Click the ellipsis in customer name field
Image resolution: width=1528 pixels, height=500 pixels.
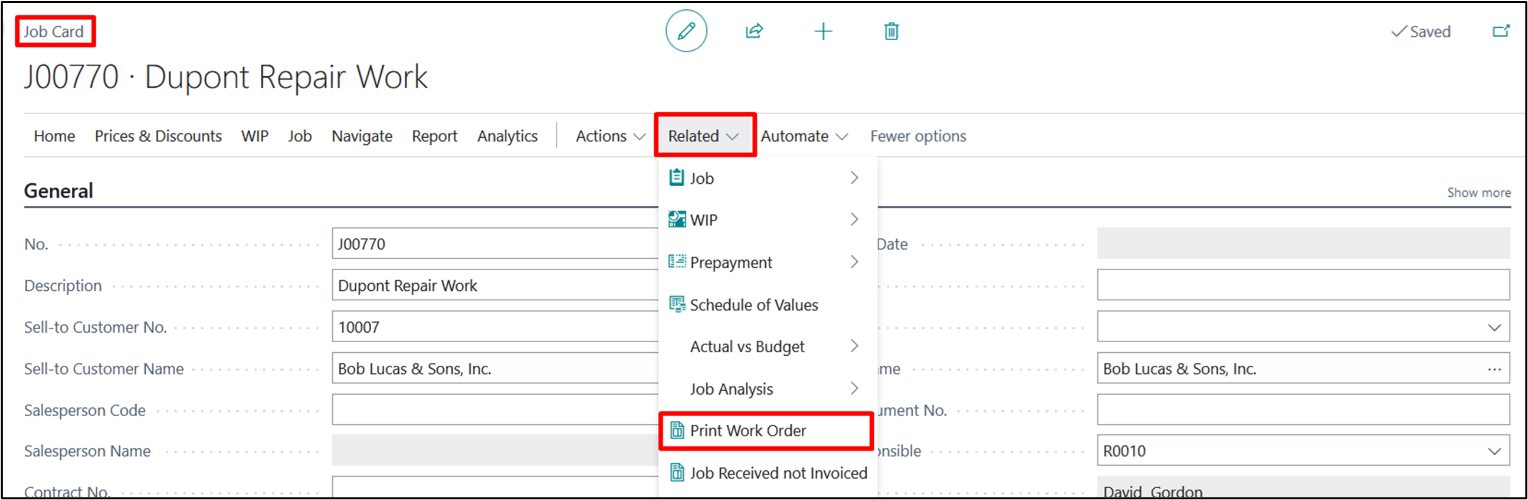(1494, 369)
